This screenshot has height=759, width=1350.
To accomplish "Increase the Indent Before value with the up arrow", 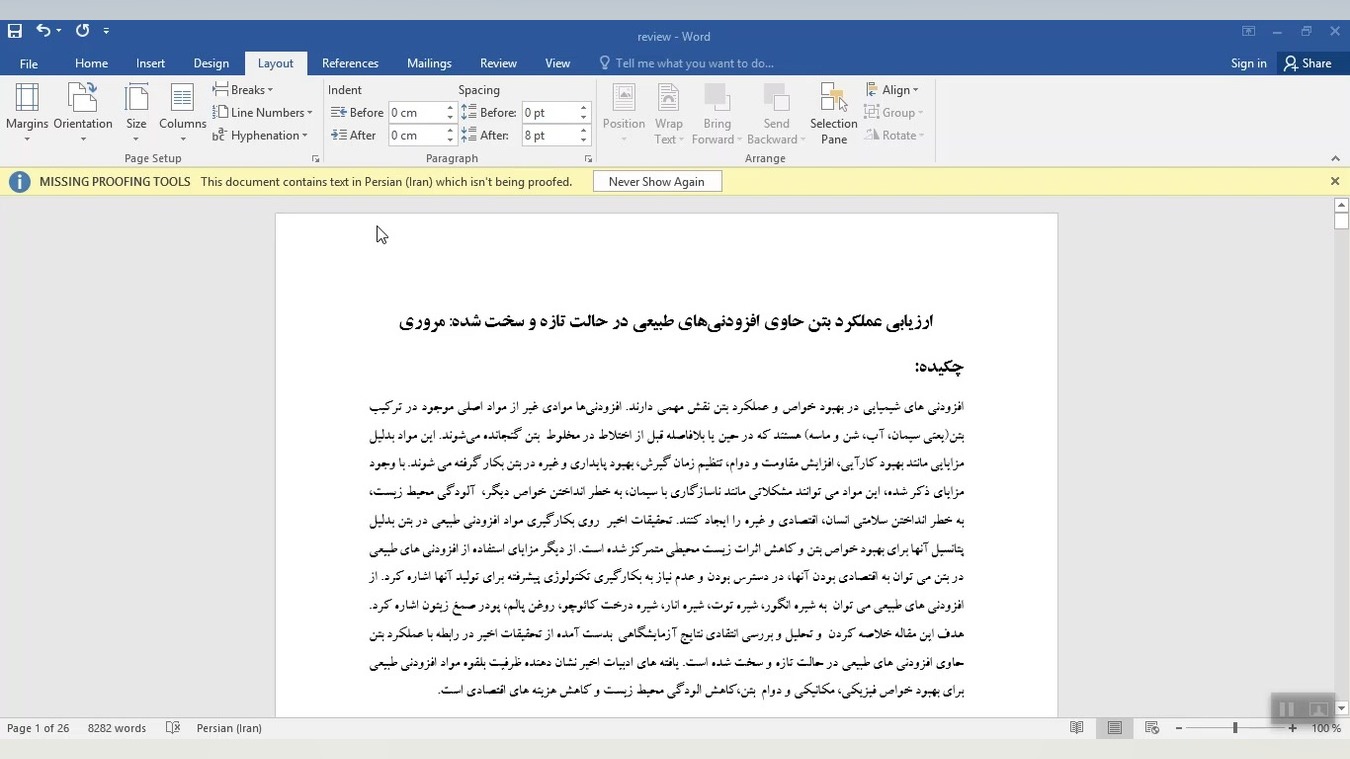I will (450, 108).
